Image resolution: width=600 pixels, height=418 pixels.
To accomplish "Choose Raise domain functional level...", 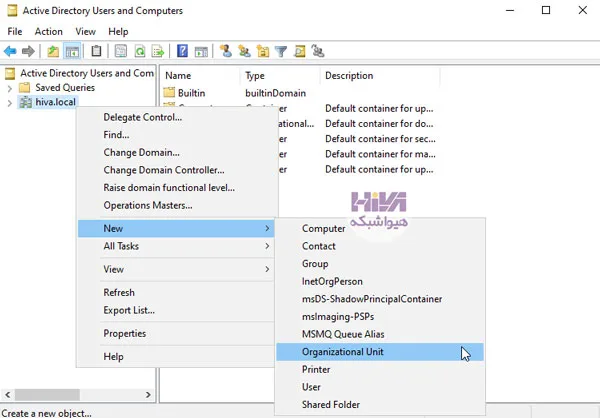I will pyautogui.click(x=176, y=188).
